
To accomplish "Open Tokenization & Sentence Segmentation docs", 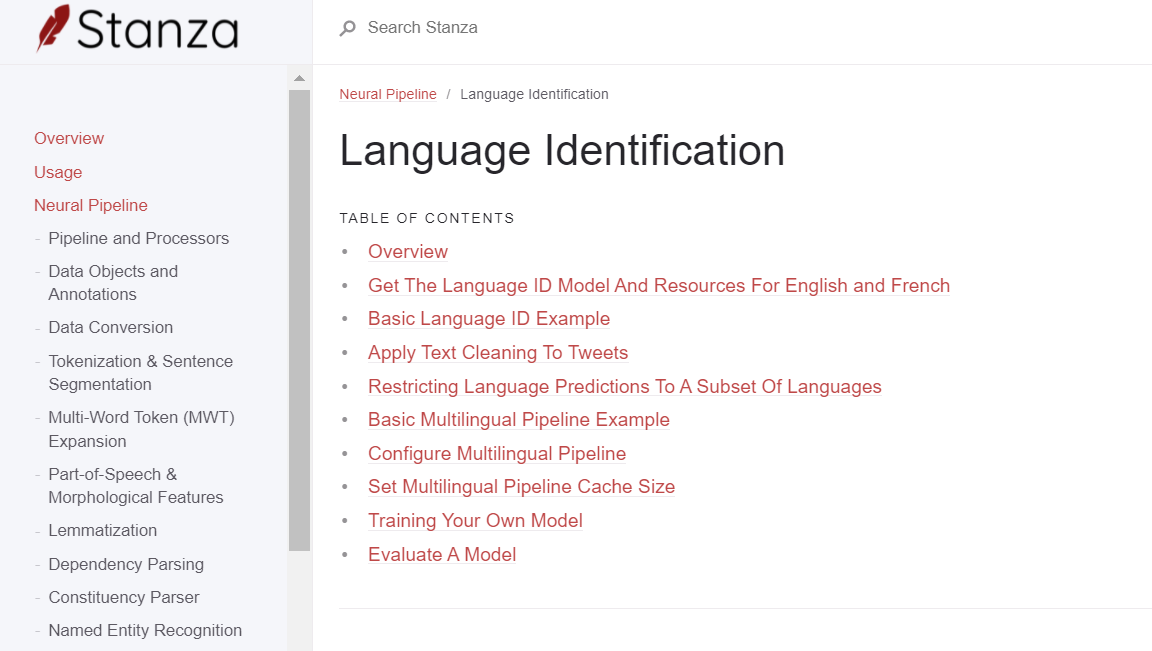I will (140, 372).
